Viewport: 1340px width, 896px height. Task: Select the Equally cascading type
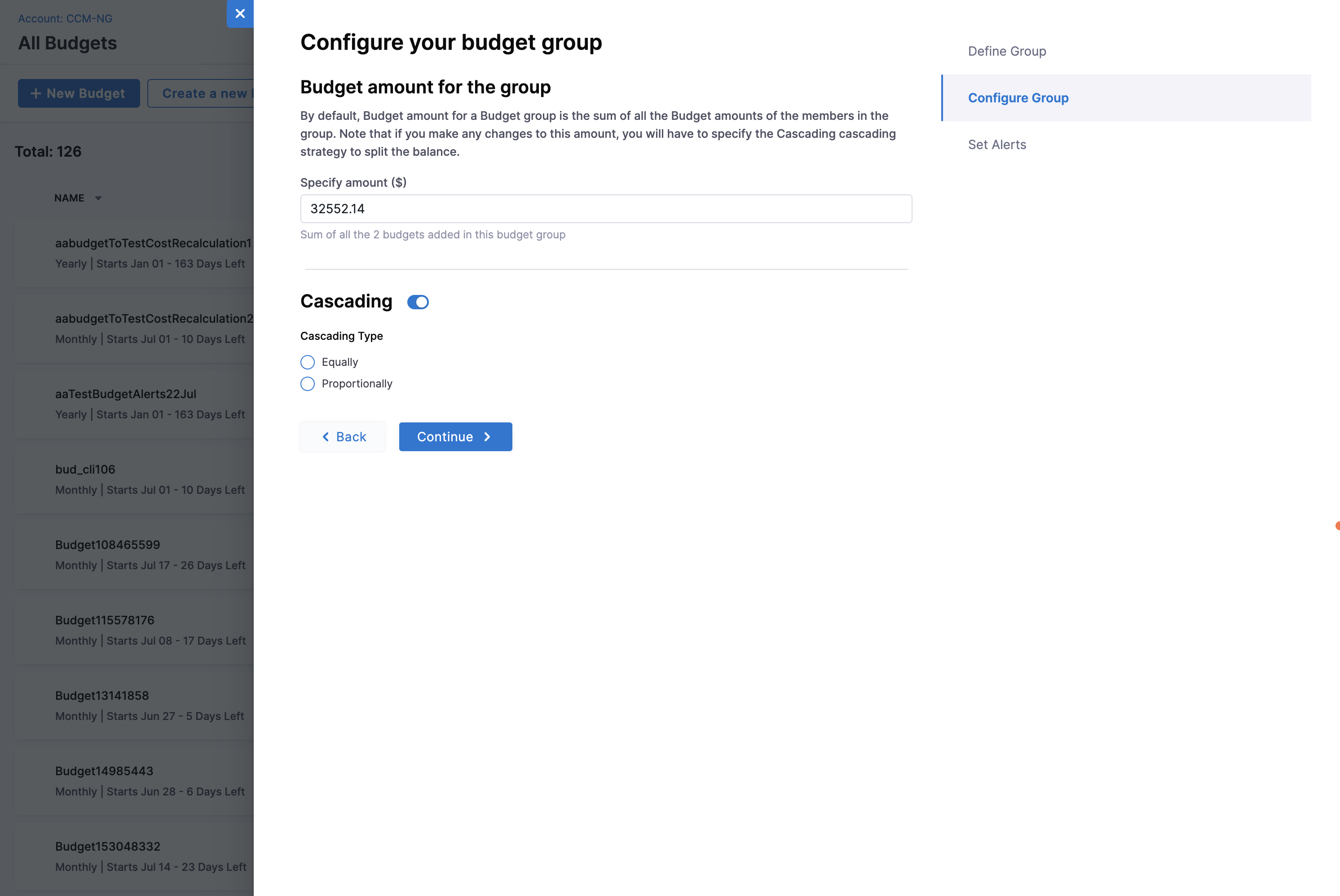tap(308, 362)
